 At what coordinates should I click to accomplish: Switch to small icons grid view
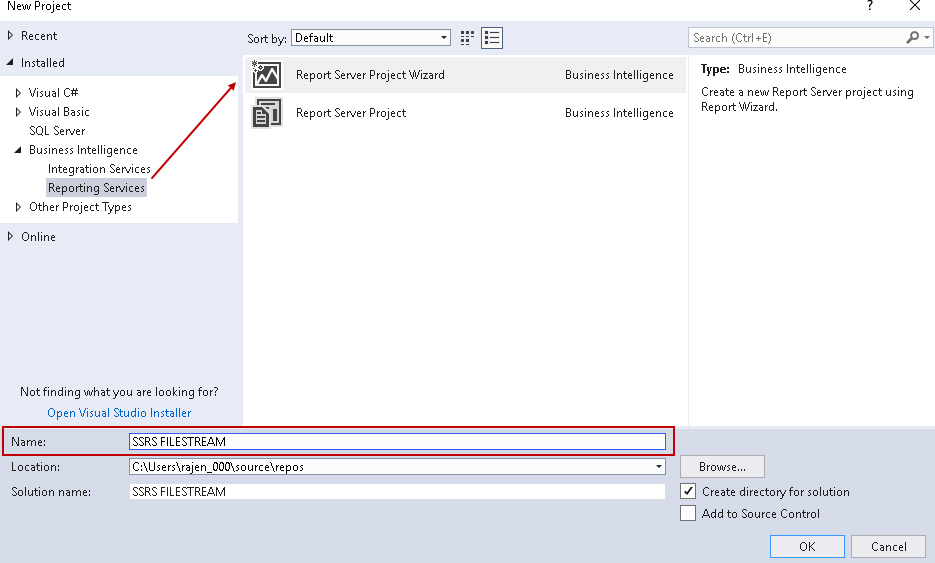click(x=467, y=38)
